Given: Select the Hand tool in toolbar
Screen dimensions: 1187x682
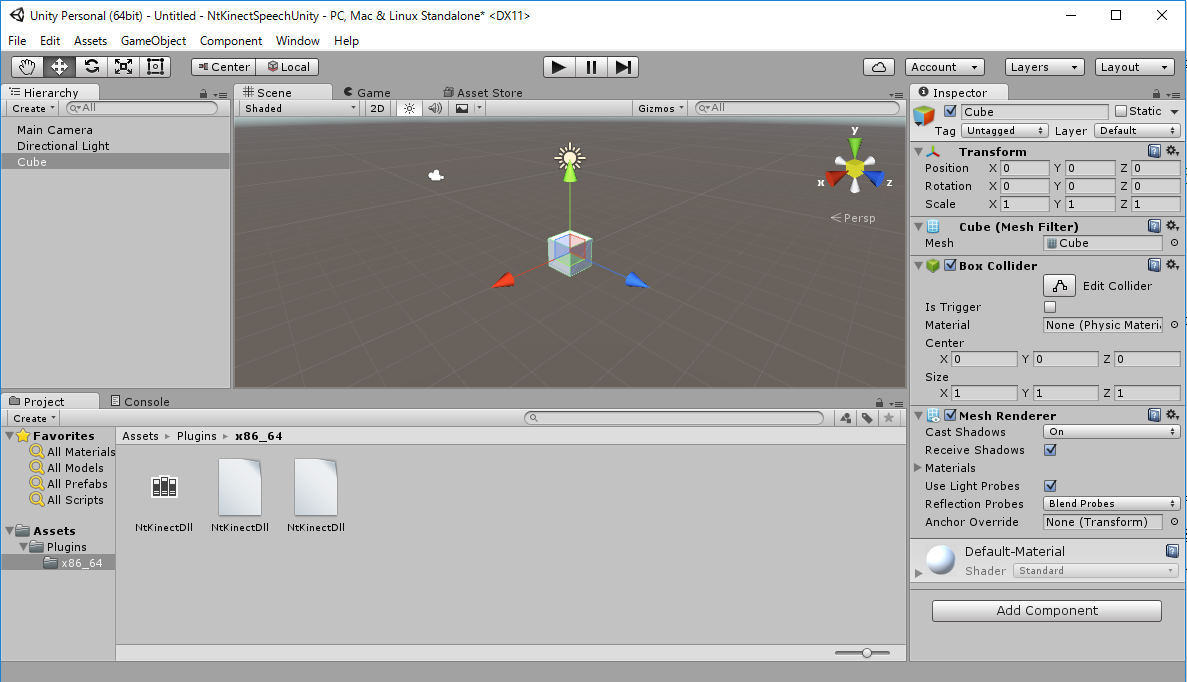Looking at the screenshot, I should [27, 67].
